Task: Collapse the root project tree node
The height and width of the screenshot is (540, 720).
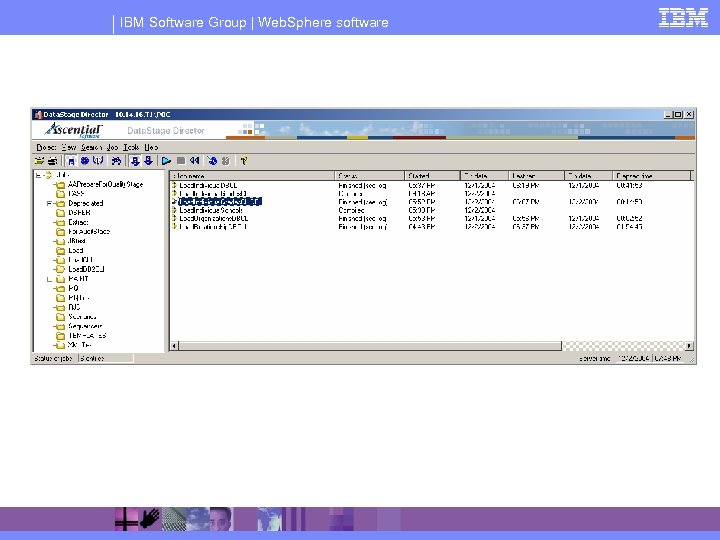Action: [x=39, y=175]
